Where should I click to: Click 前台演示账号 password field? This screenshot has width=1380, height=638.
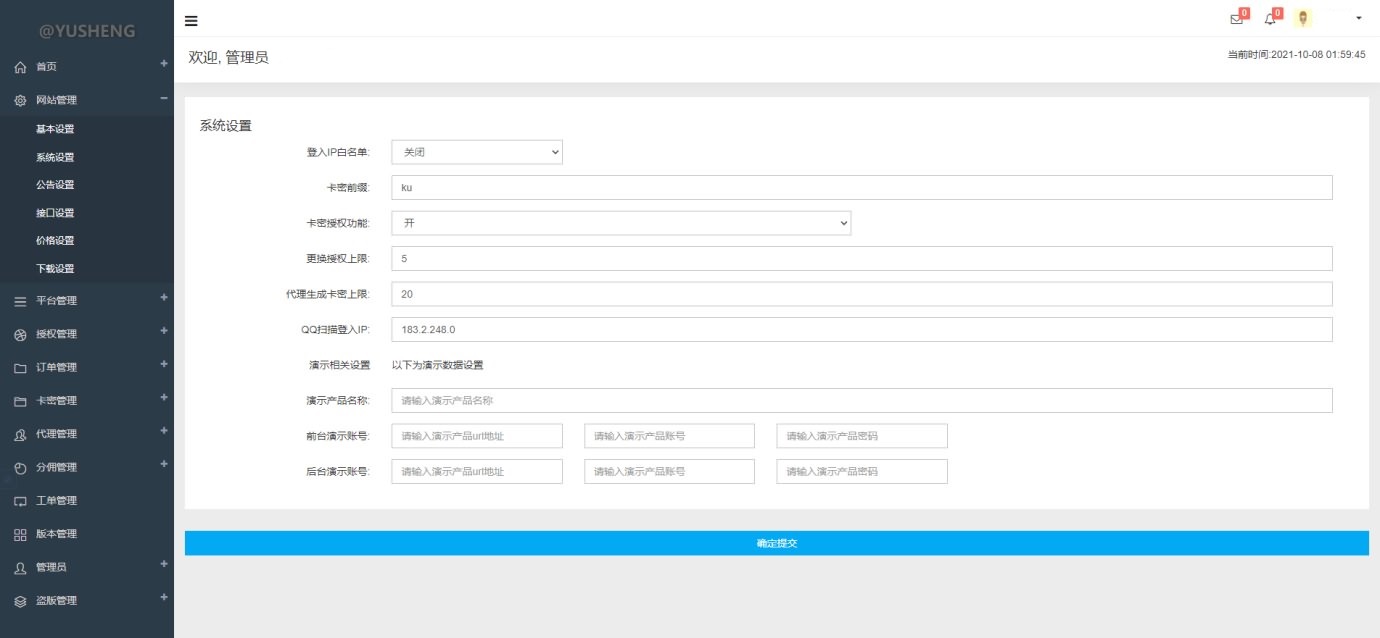(862, 436)
